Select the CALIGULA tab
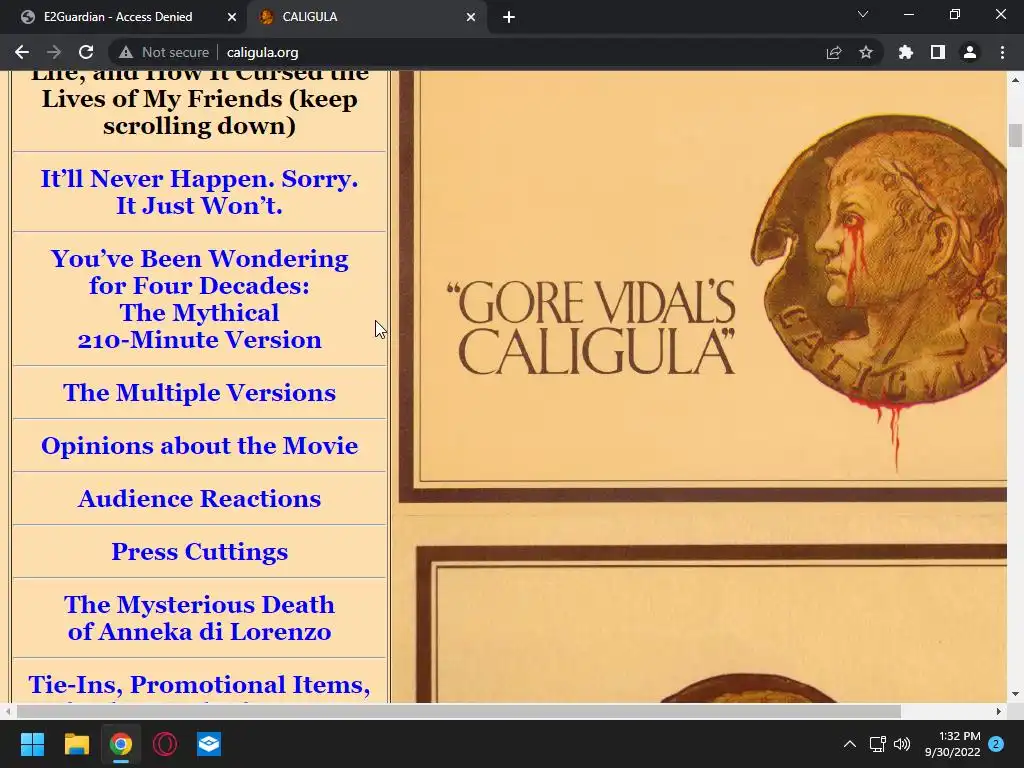 366,17
